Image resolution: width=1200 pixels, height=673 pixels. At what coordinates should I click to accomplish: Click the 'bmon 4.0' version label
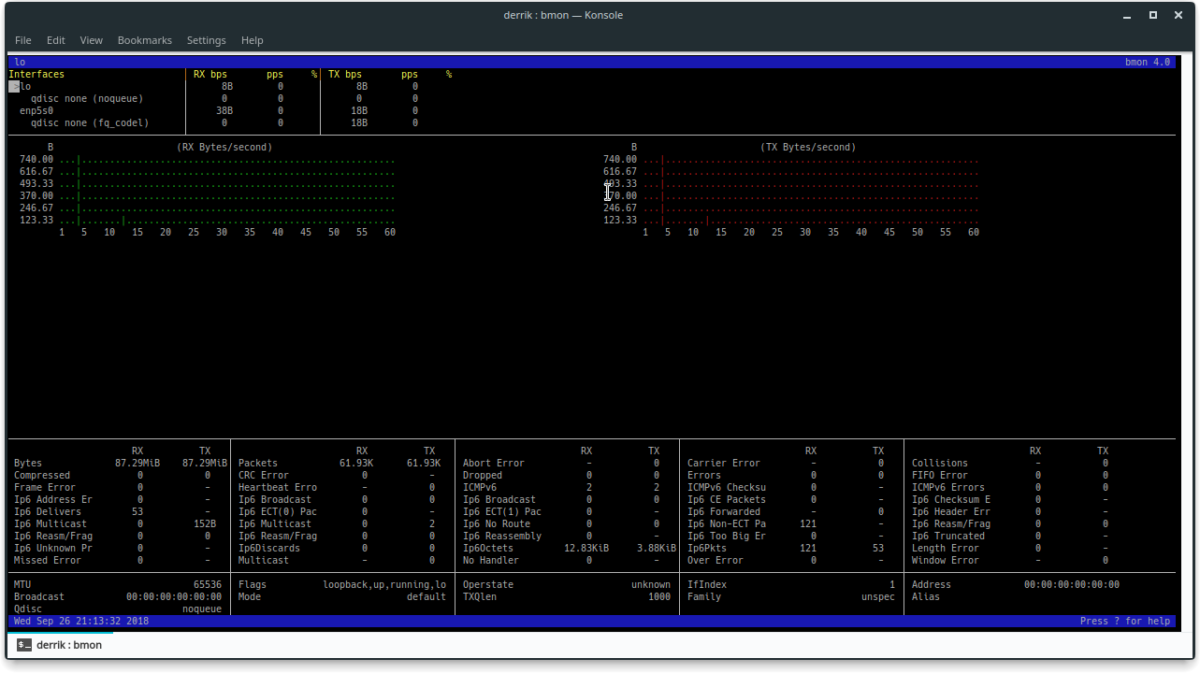(x=1147, y=62)
